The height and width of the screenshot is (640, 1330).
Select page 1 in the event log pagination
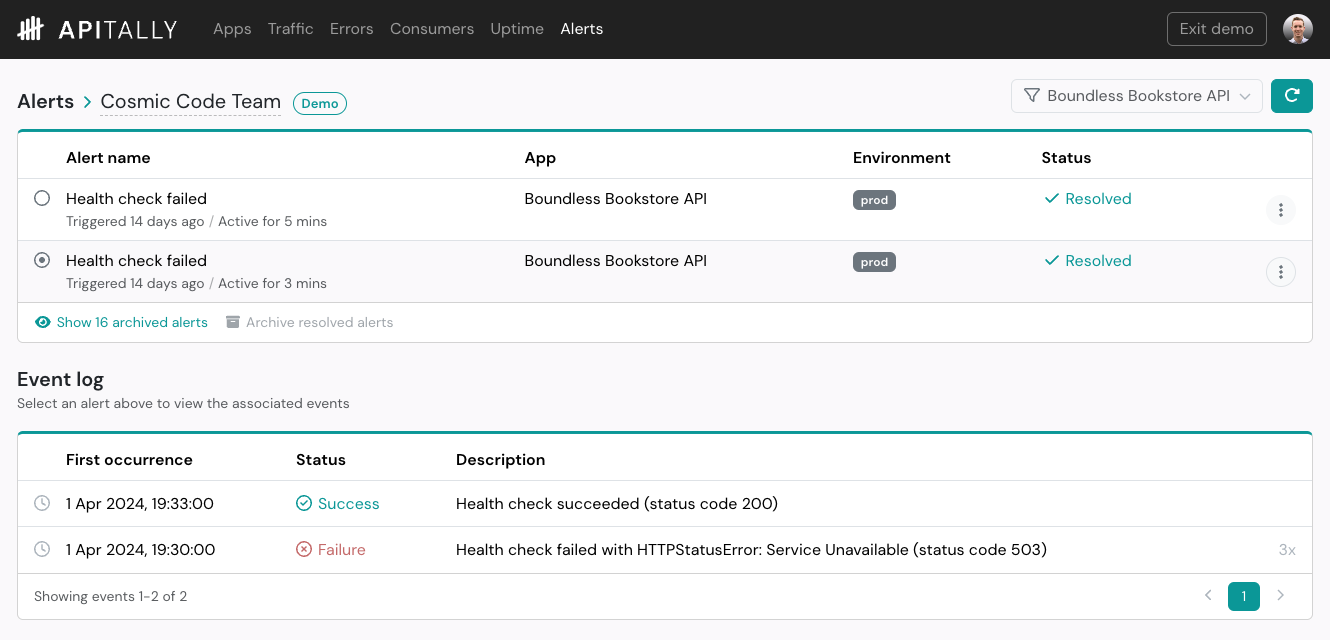(1244, 595)
